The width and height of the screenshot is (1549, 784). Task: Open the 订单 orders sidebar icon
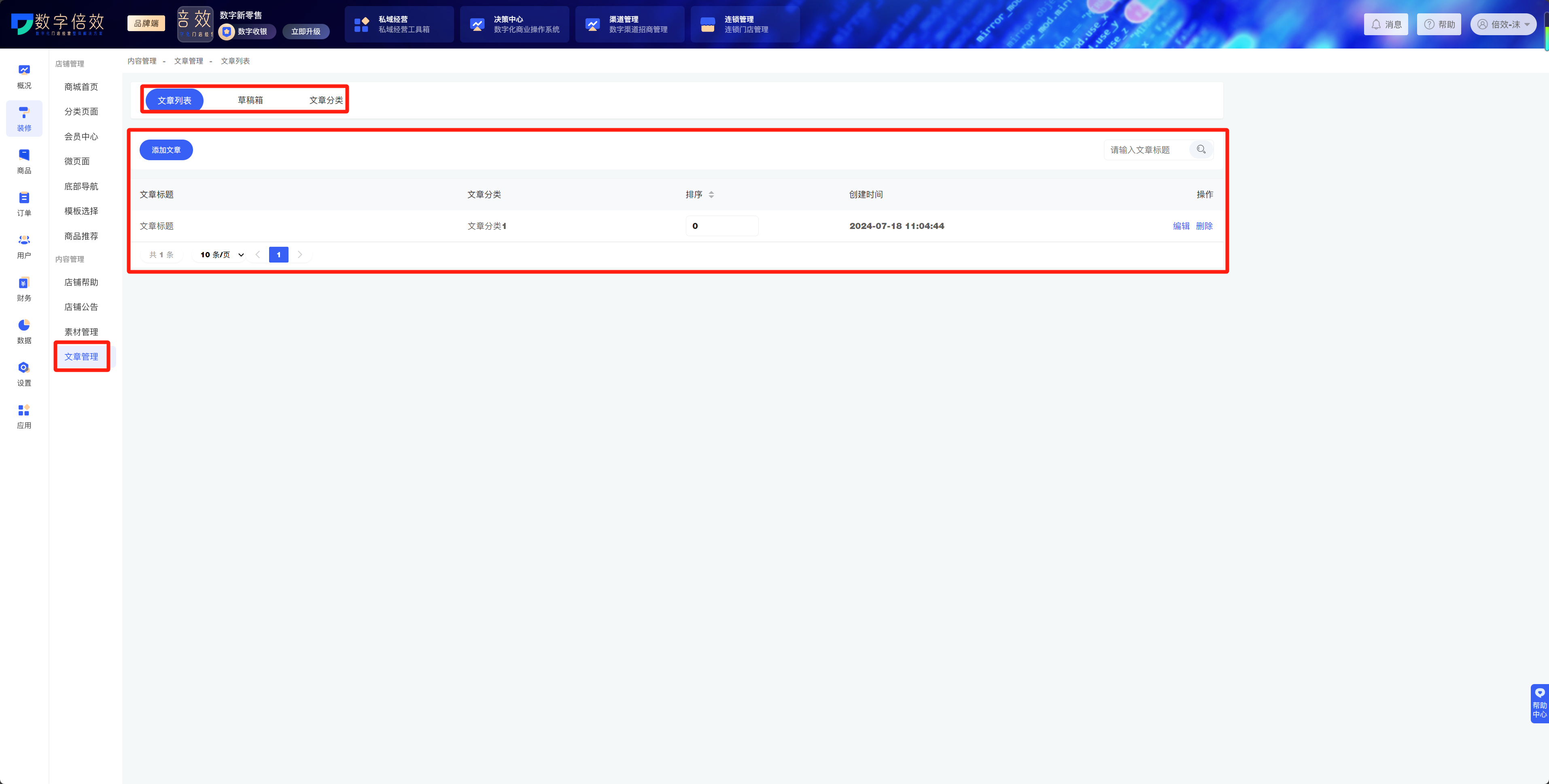pyautogui.click(x=24, y=204)
